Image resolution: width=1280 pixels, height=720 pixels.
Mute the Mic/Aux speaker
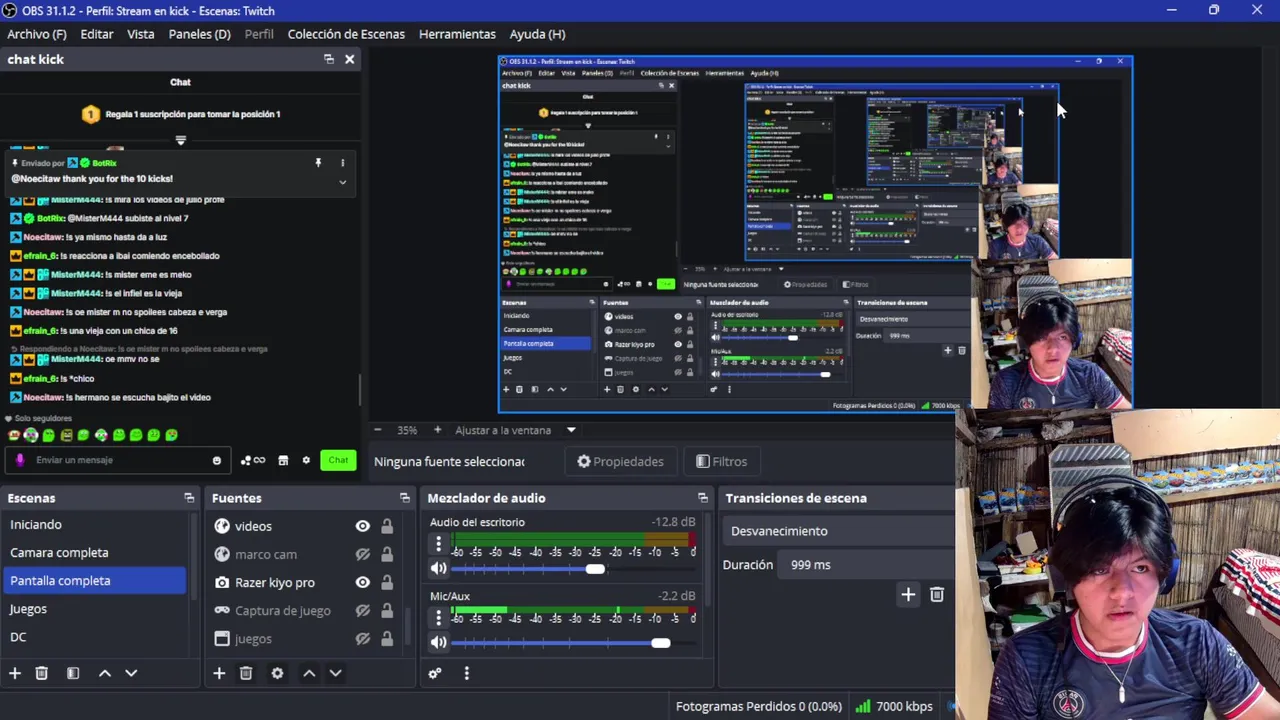[438, 642]
